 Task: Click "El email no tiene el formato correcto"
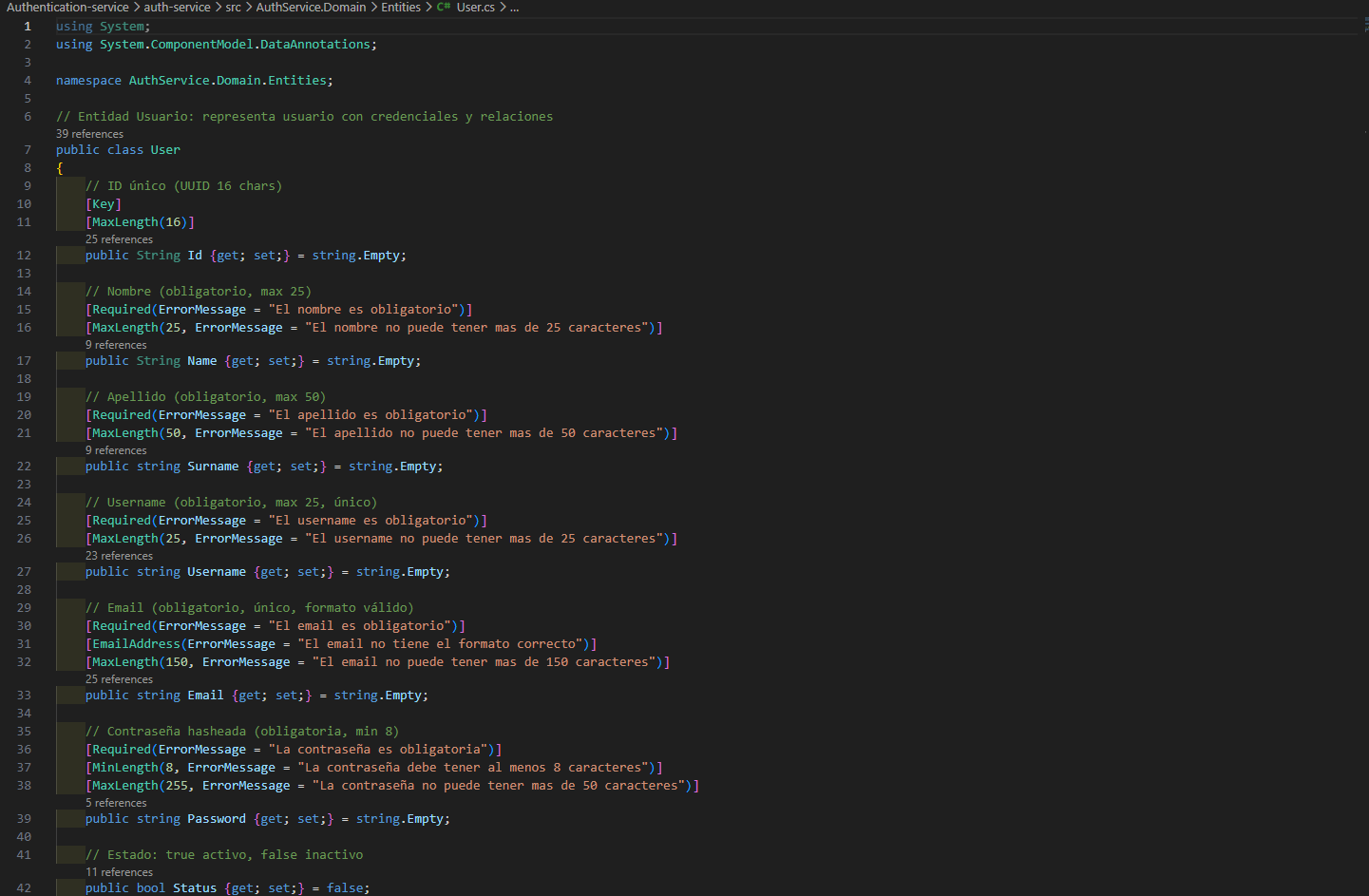(x=440, y=644)
